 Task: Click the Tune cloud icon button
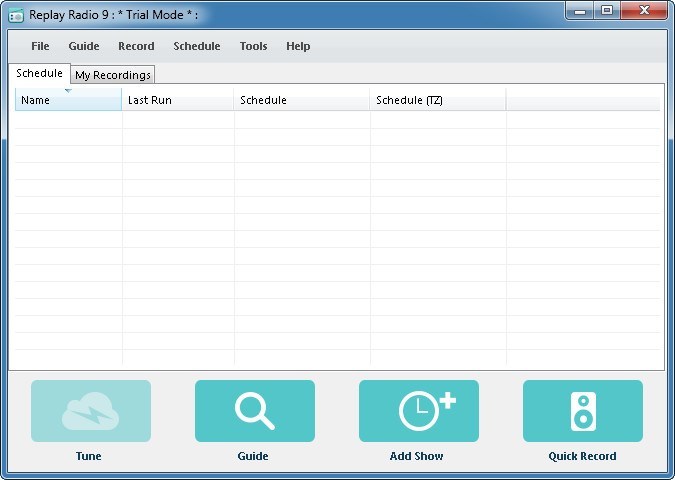click(91, 411)
